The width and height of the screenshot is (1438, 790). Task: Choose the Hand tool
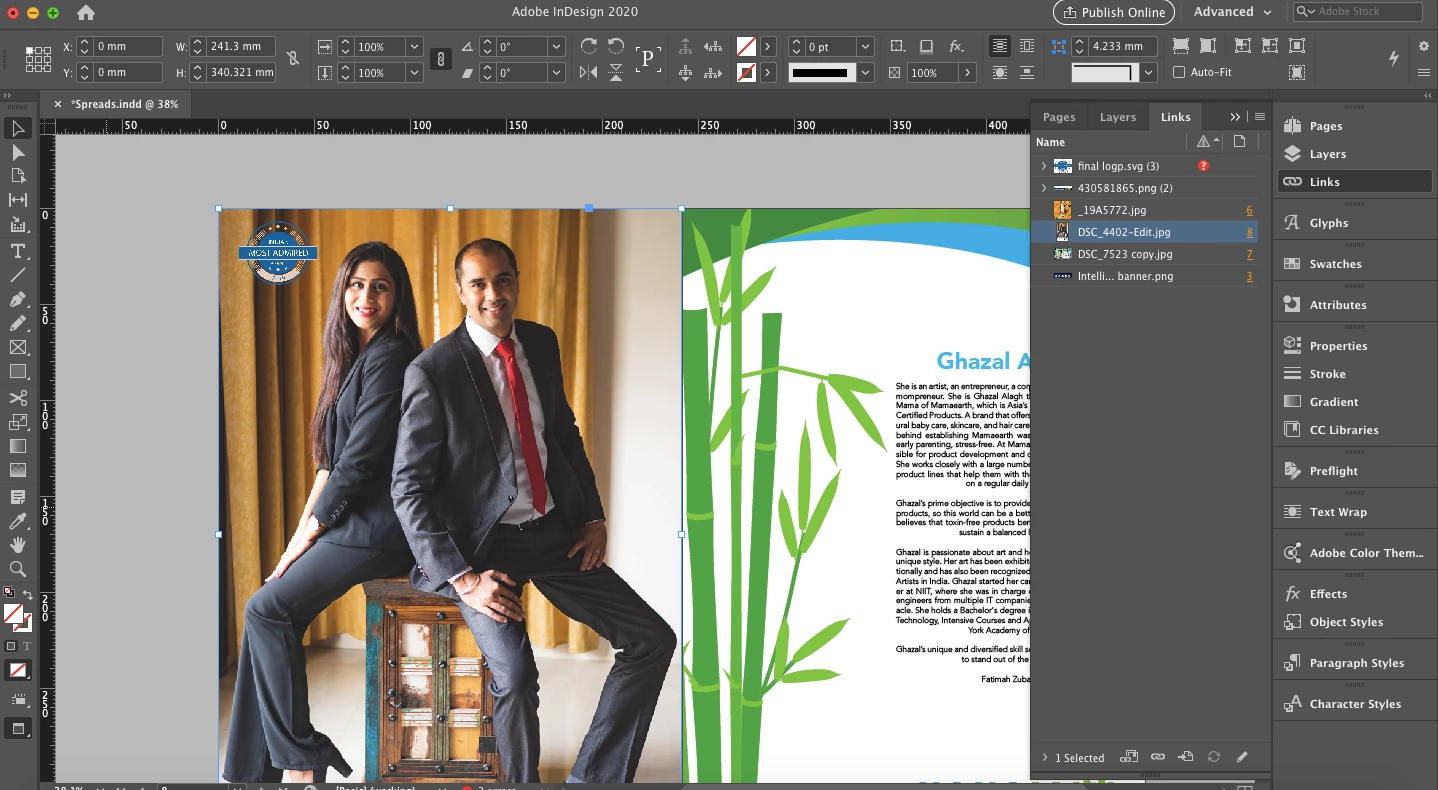coord(18,545)
